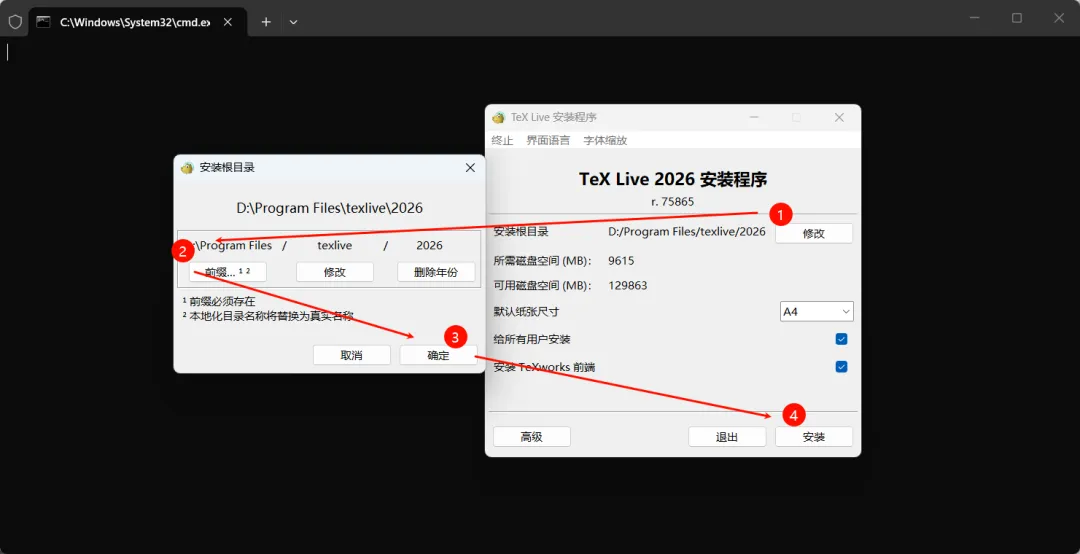The image size is (1080, 554).
Task: Click the shield icon in terminal title bar
Action: tap(14, 21)
